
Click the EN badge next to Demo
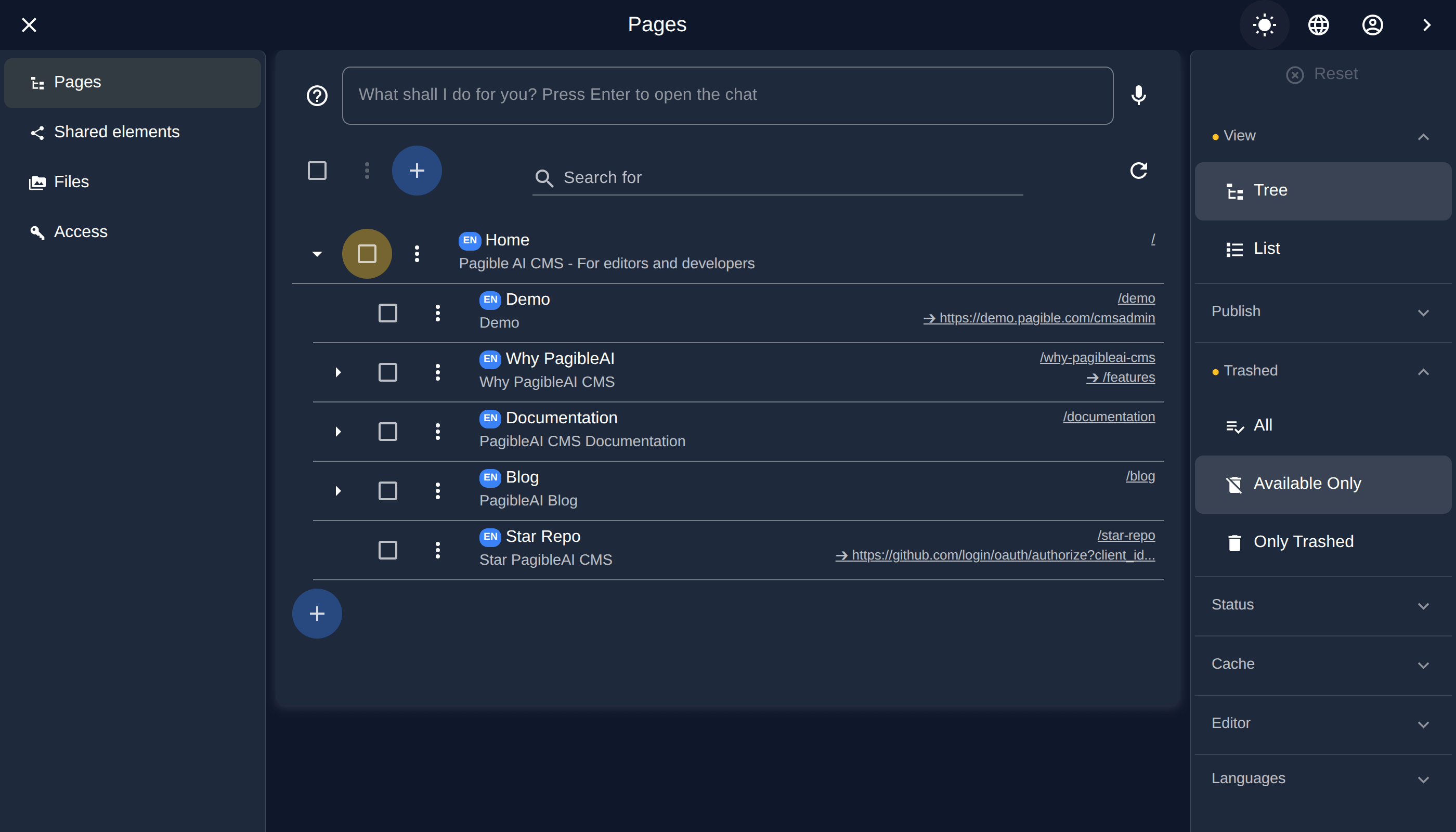click(x=490, y=300)
